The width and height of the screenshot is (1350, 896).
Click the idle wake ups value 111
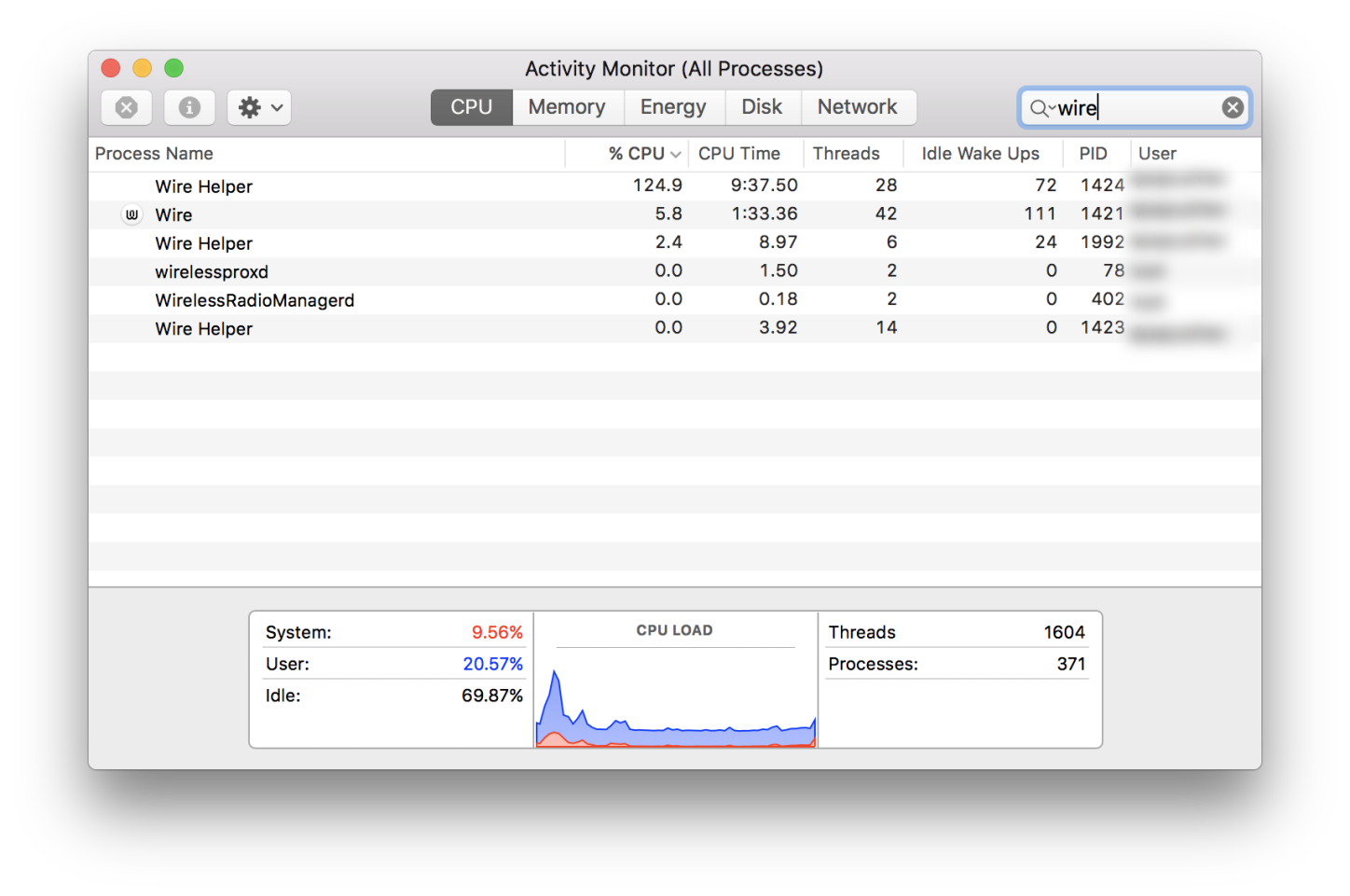tap(1040, 214)
